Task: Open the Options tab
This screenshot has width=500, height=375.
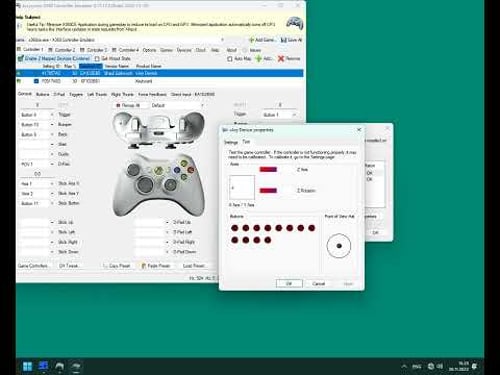Action: point(149,50)
